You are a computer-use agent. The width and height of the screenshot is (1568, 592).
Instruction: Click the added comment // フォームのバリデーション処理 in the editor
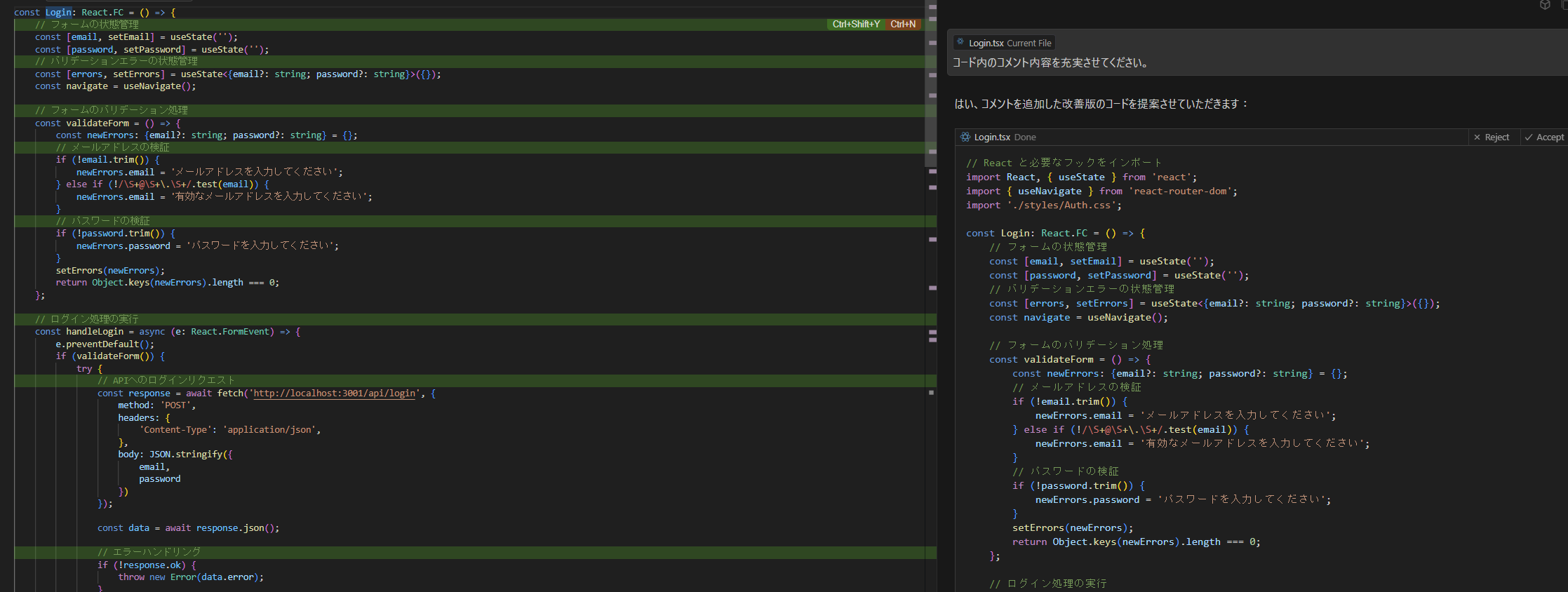click(112, 111)
